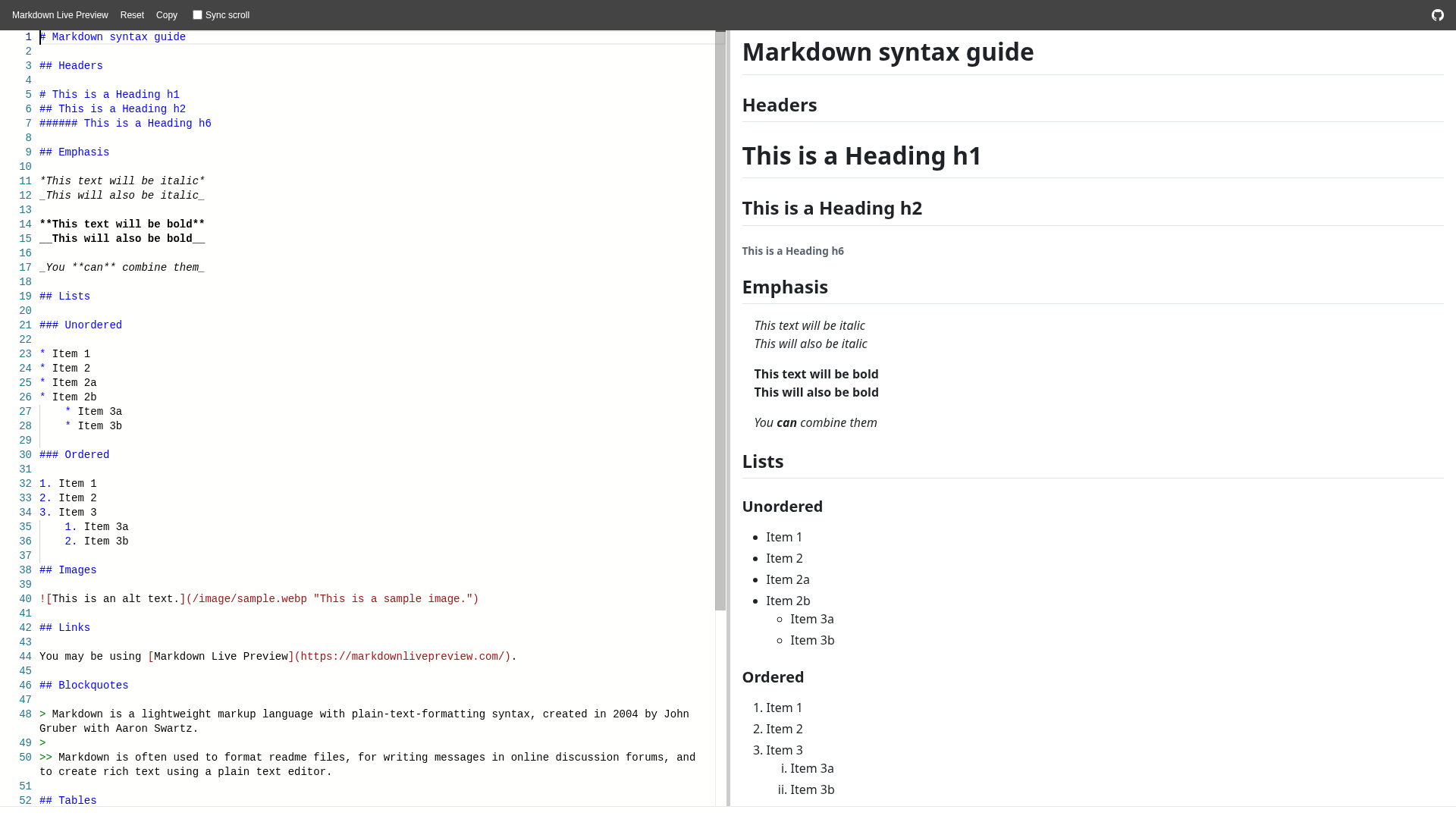Select 'Item 3a' in the ordered preview list
This screenshot has height=819, width=1456.
tap(811, 768)
